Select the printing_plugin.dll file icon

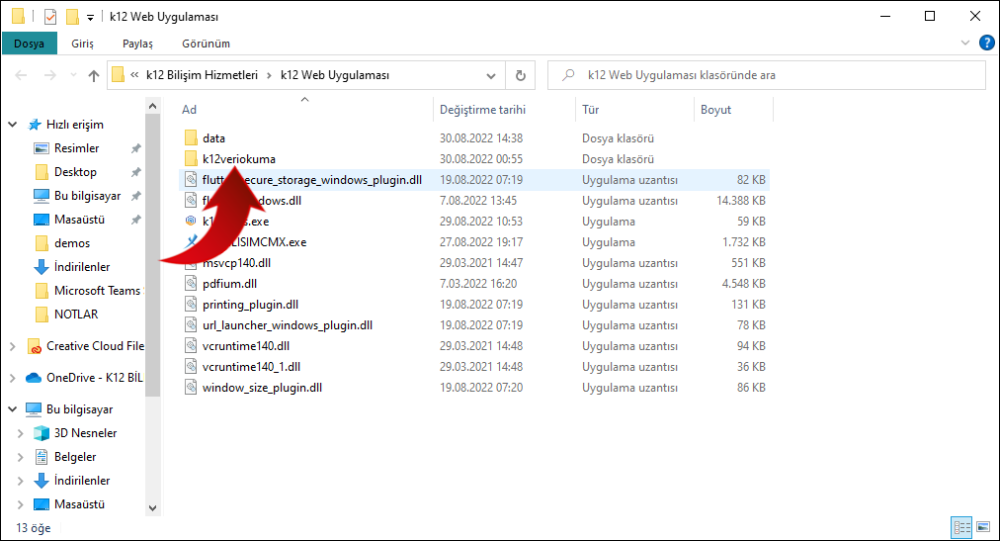pos(191,304)
